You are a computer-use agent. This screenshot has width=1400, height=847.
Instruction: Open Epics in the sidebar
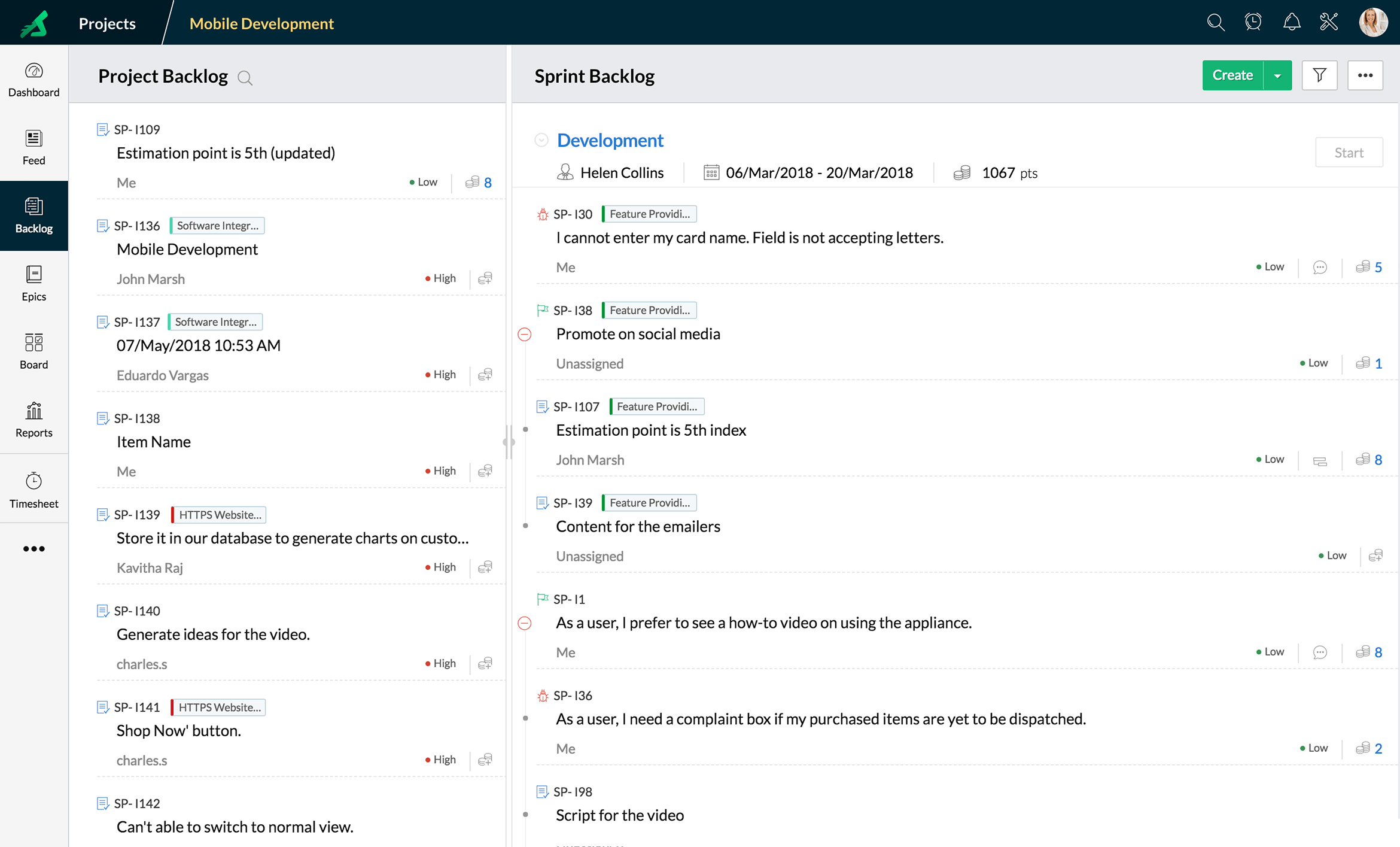[34, 284]
